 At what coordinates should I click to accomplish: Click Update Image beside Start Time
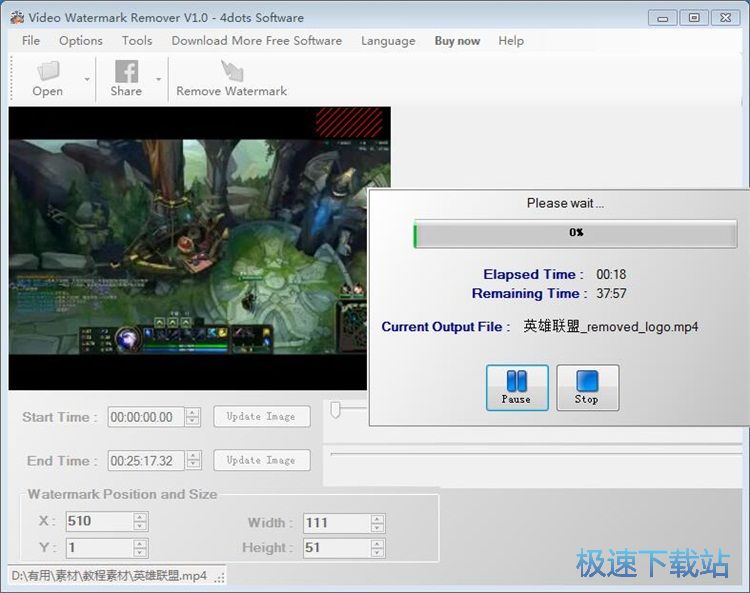(x=262, y=417)
